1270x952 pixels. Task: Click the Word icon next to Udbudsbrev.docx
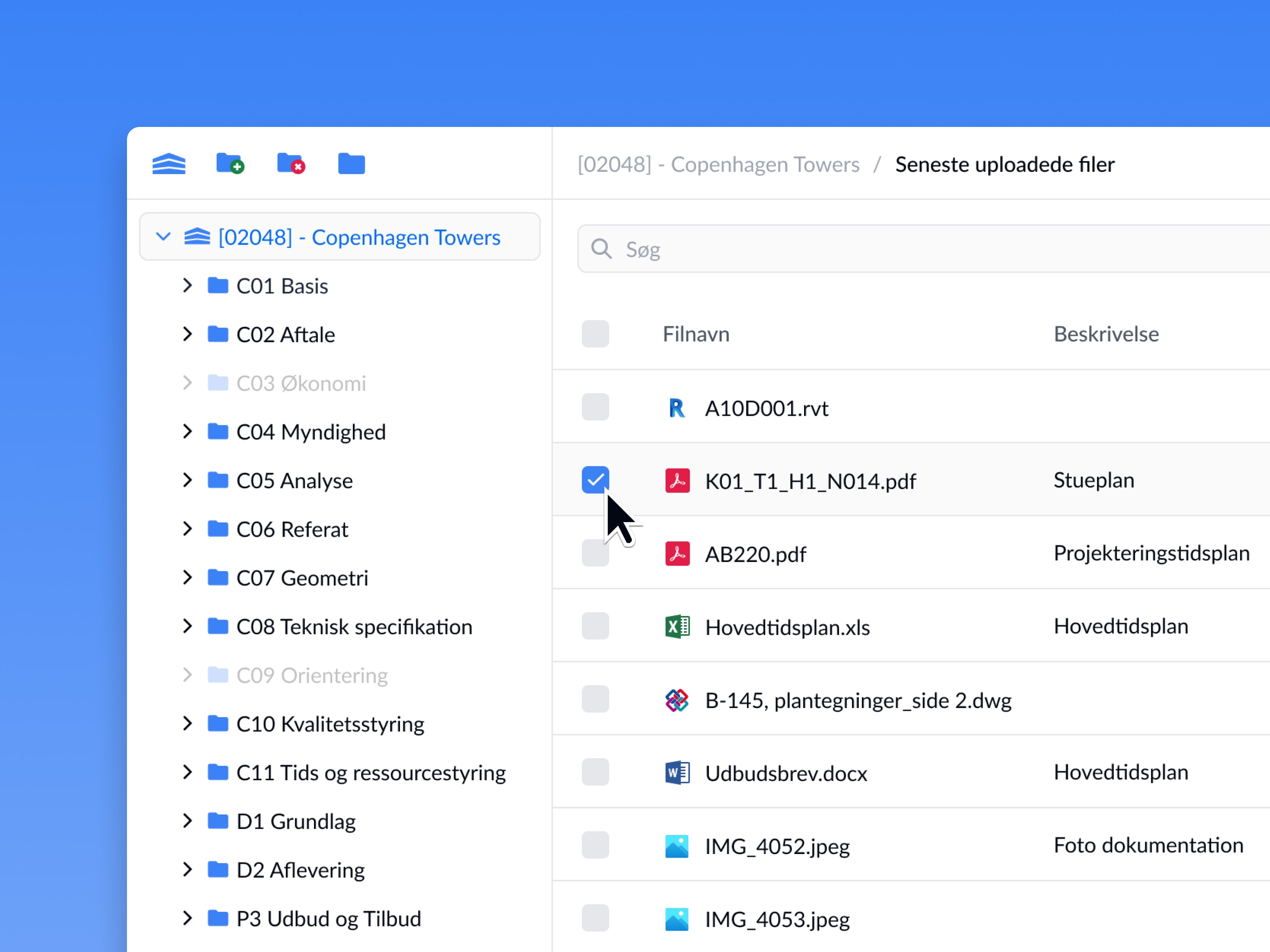click(677, 772)
